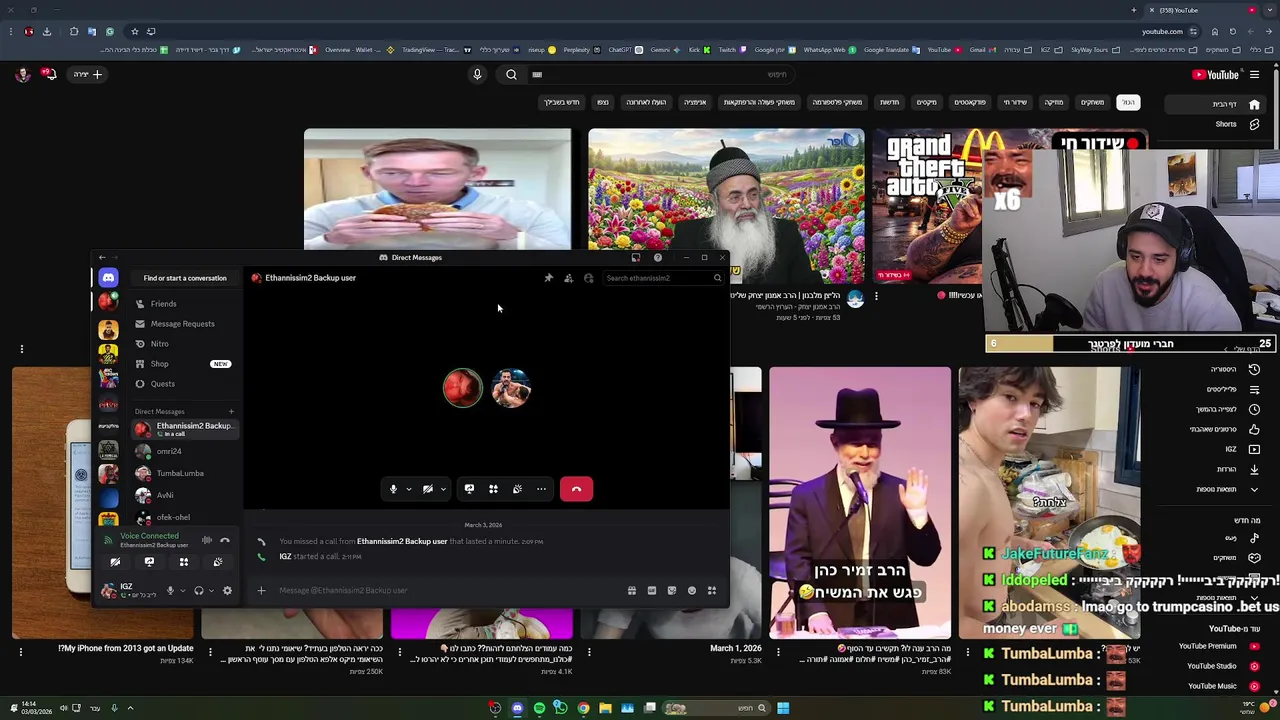Open emoji picker in message bar
1280x720 pixels.
(692, 590)
